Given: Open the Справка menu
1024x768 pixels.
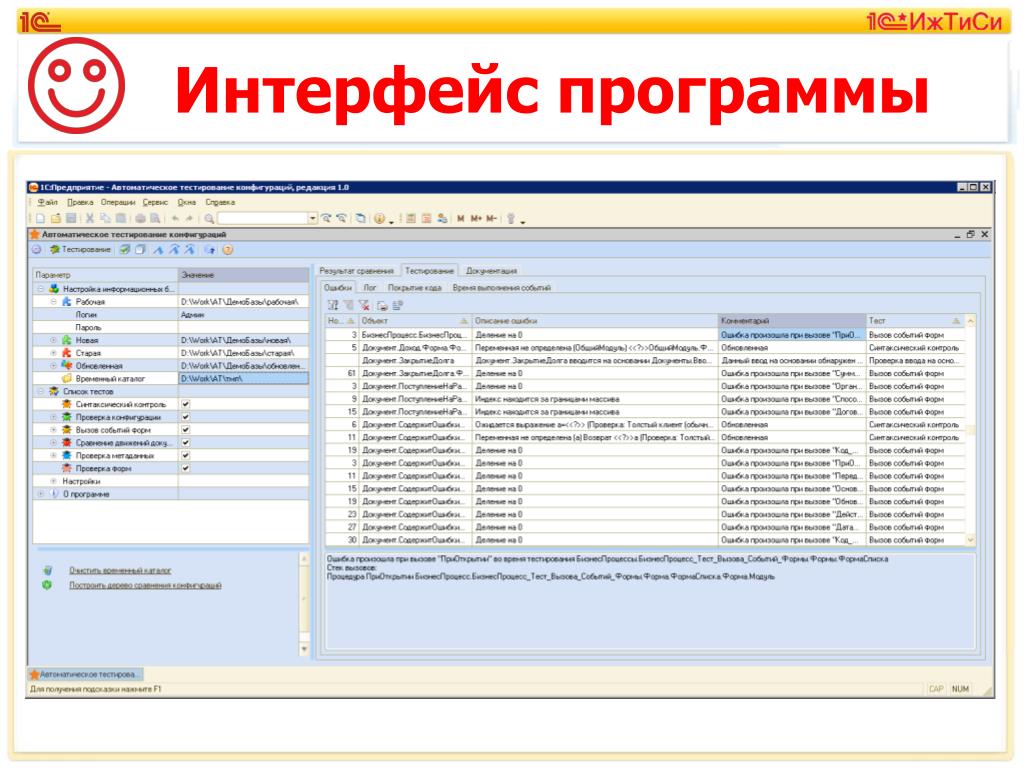Looking at the screenshot, I should pyautogui.click(x=220, y=202).
